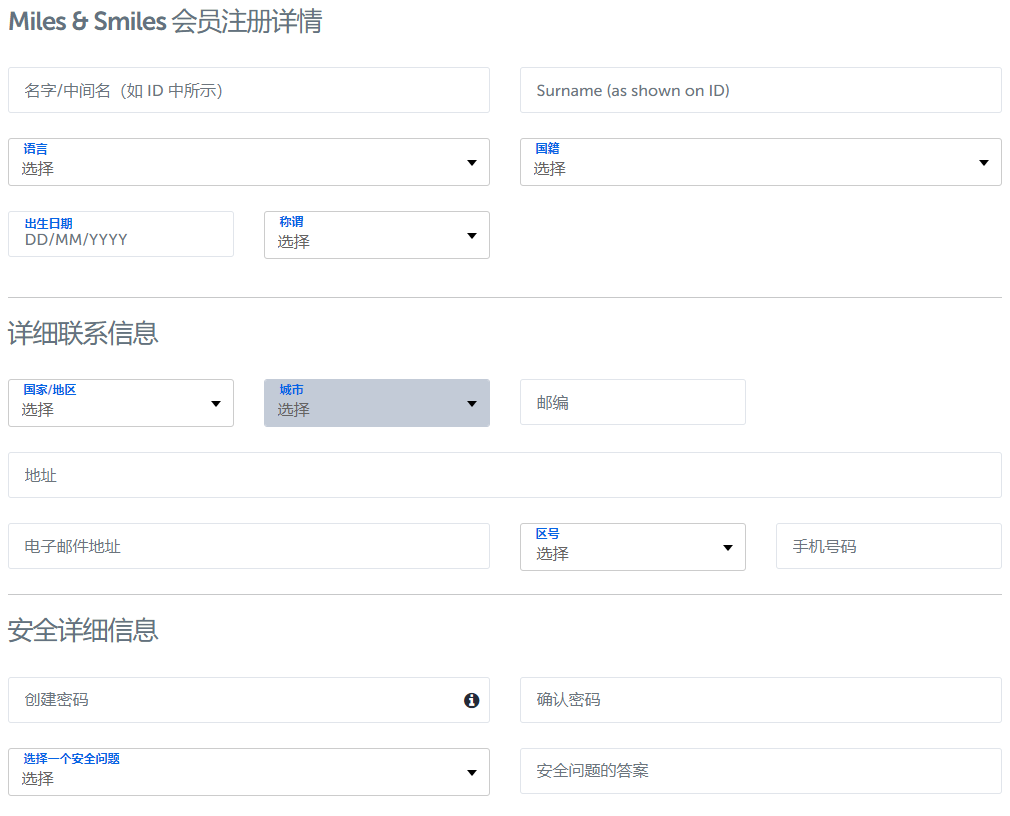
Task: Open the 语言 language dropdown
Action: point(248,162)
